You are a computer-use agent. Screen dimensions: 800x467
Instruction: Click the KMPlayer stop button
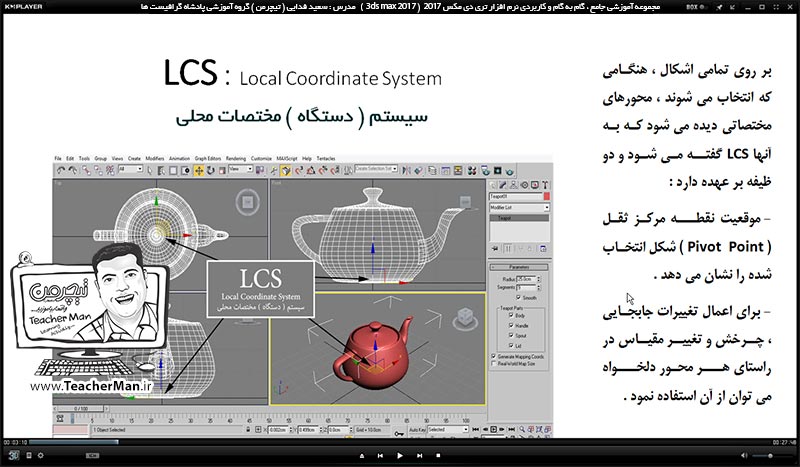tap(438, 455)
